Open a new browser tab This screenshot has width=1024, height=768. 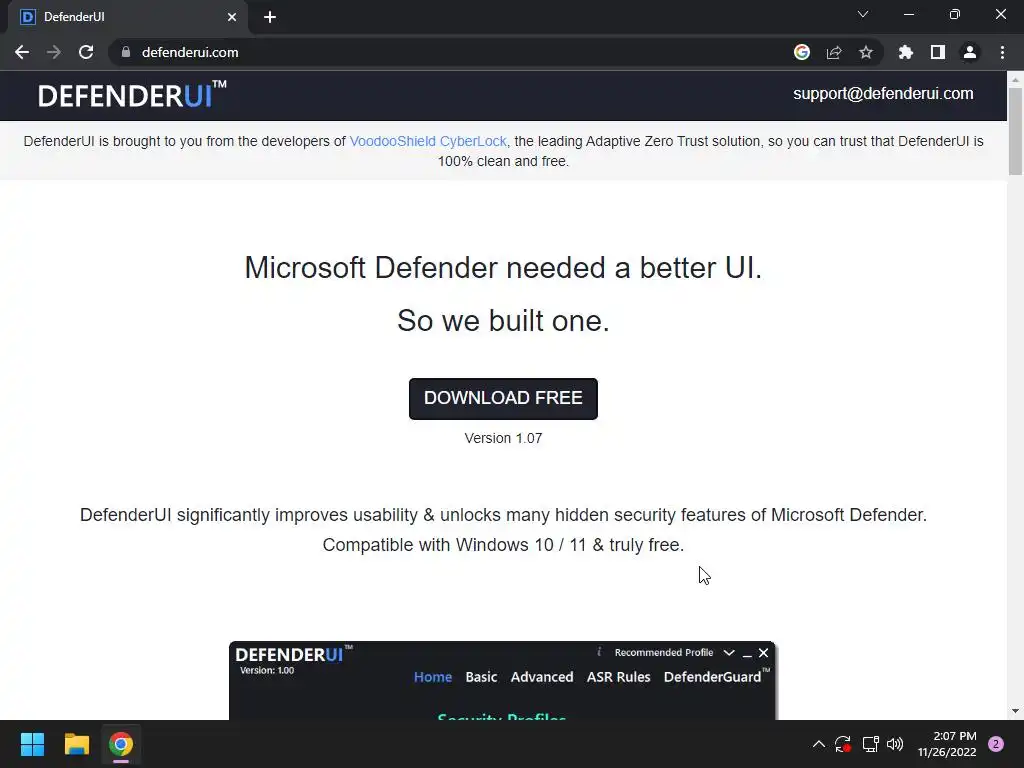pyautogui.click(x=270, y=17)
